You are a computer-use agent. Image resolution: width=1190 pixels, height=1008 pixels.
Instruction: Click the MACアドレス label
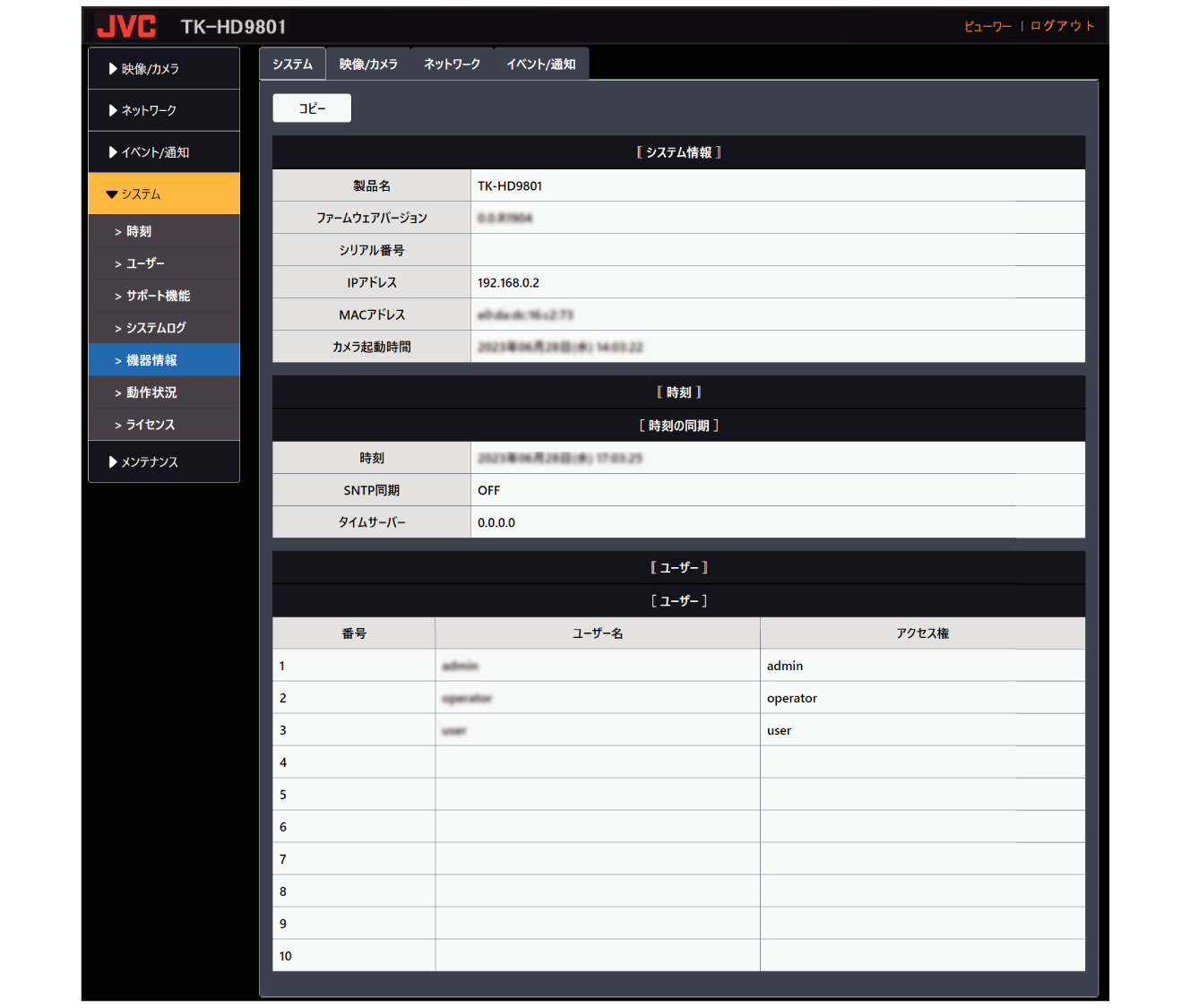(x=372, y=314)
